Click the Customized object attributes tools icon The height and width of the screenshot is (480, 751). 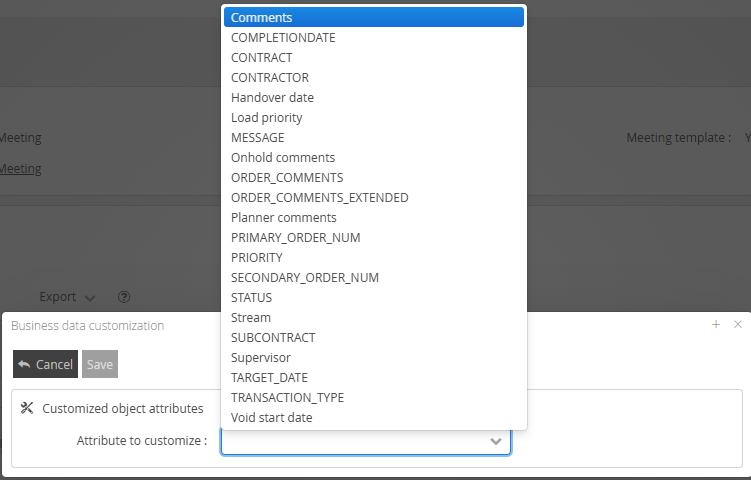coord(28,408)
